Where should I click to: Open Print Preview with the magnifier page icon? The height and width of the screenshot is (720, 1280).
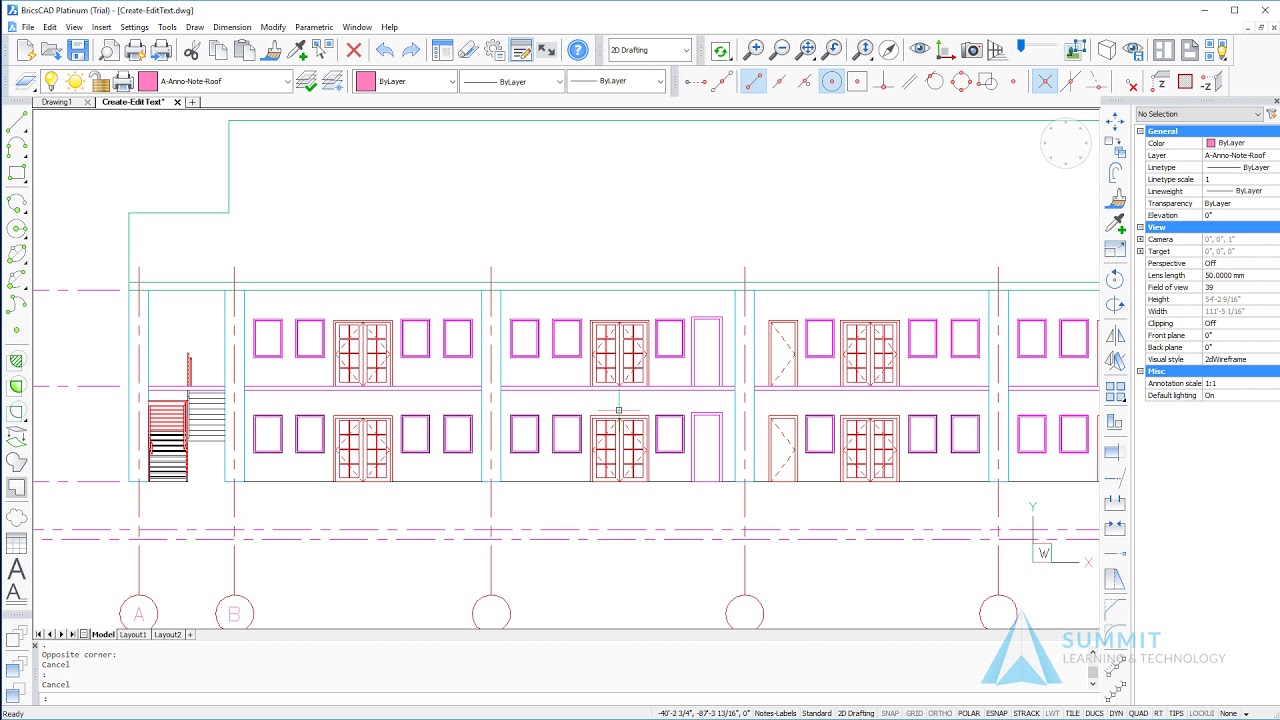(109, 50)
